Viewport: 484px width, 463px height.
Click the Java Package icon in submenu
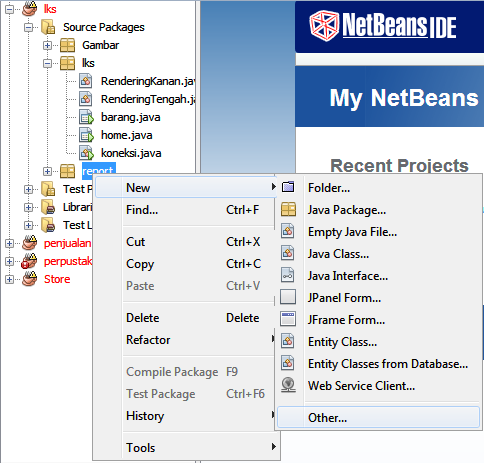(x=288, y=209)
